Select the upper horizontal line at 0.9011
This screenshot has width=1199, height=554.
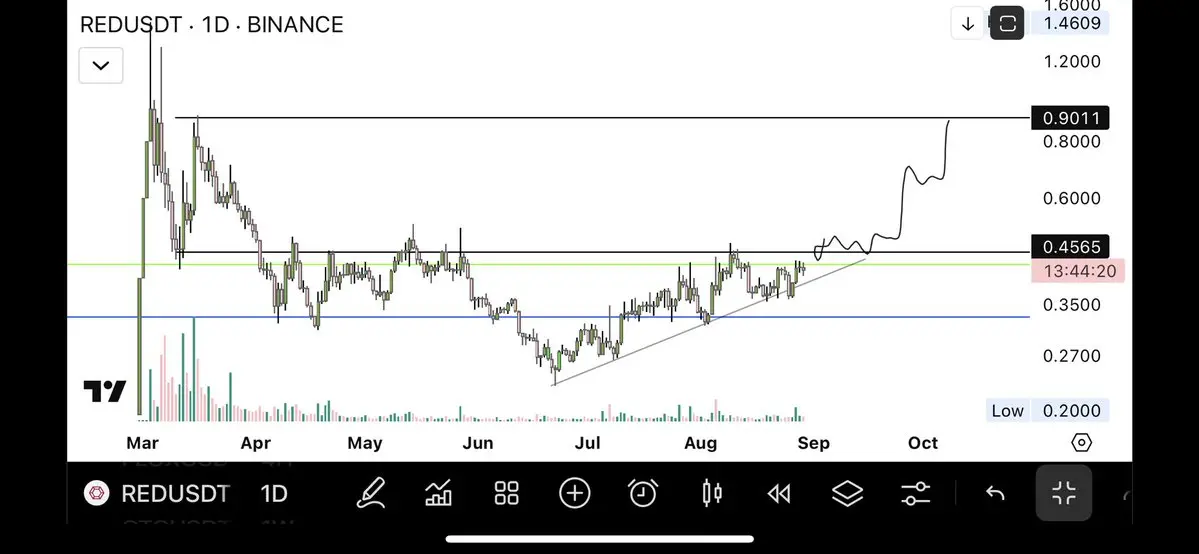point(603,118)
